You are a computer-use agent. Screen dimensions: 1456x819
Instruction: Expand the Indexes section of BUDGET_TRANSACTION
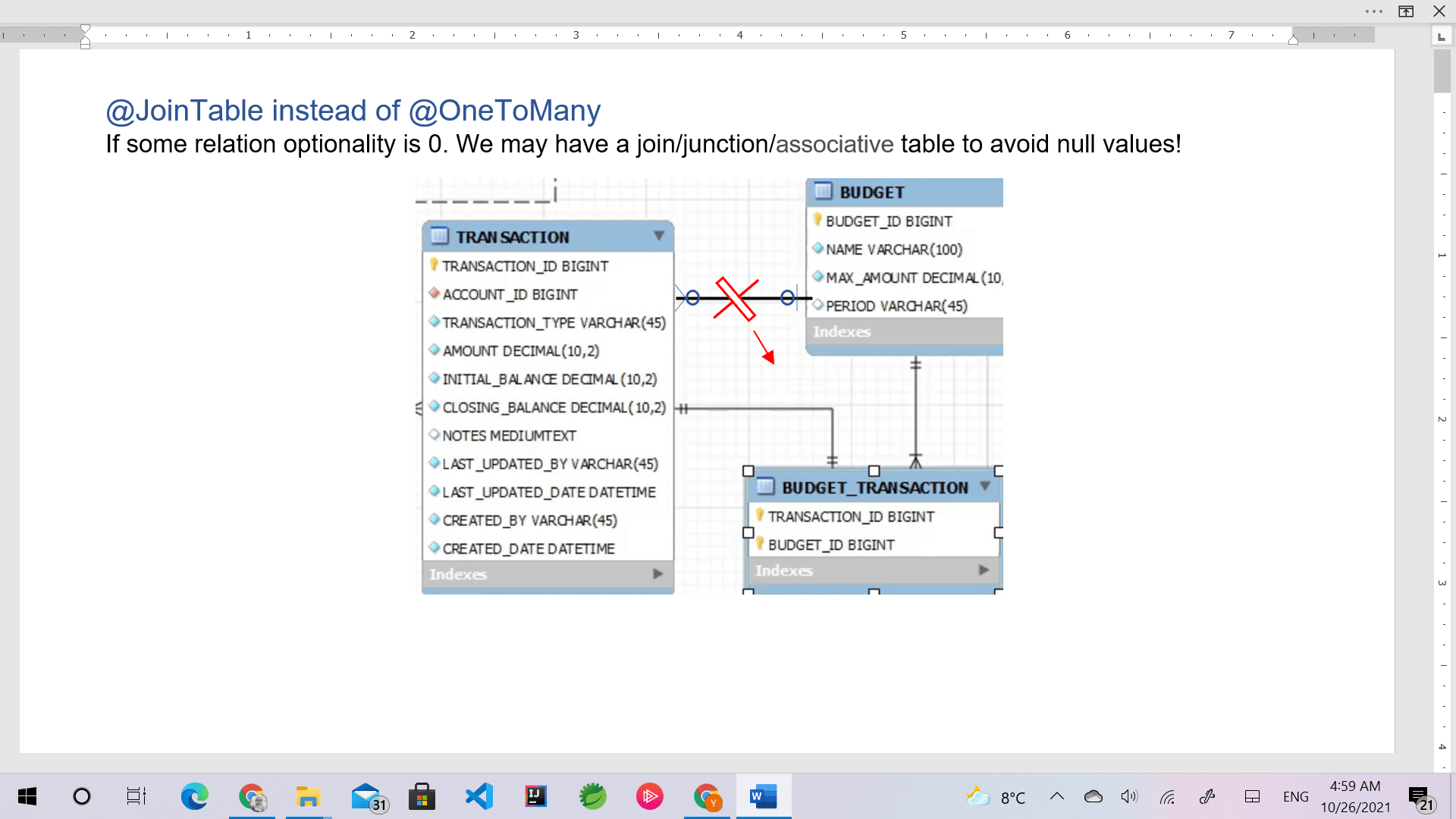tap(984, 570)
